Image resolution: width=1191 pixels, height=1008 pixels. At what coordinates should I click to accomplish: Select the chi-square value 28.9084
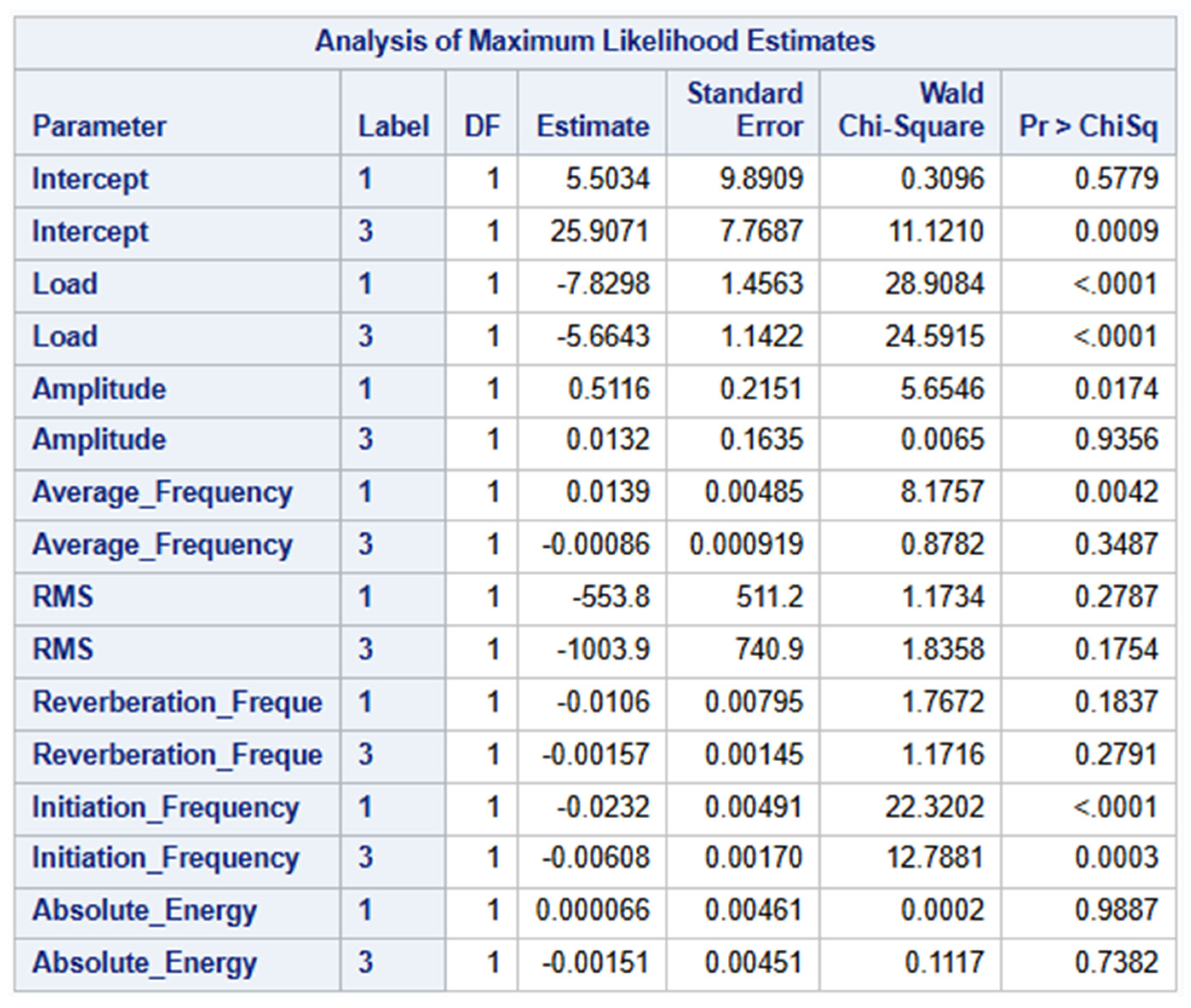pos(934,284)
